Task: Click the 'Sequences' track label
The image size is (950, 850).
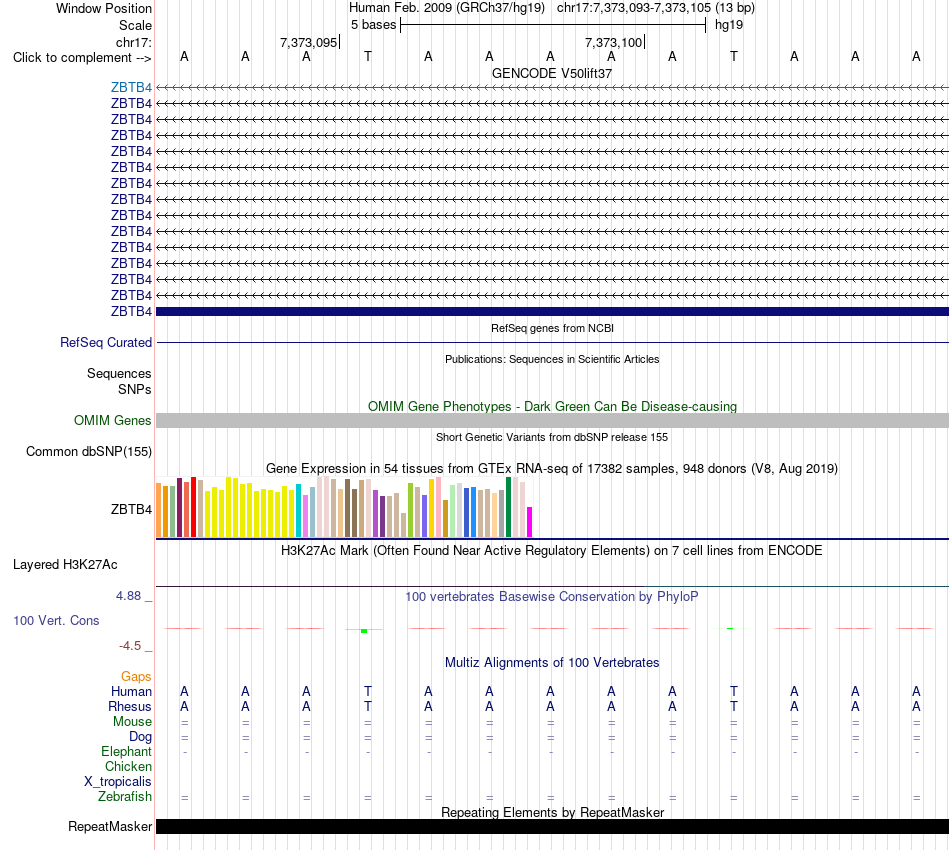Action: click(x=119, y=373)
